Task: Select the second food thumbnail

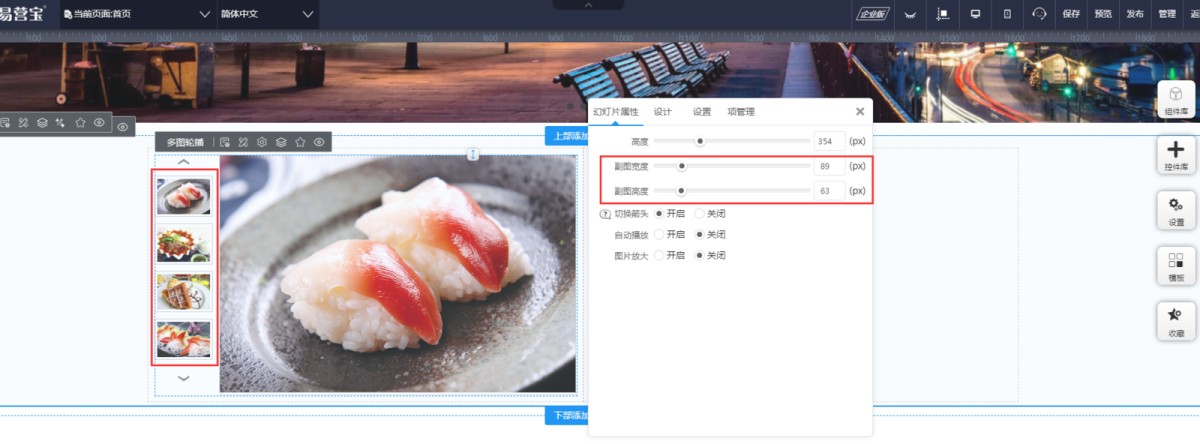Action: pos(184,244)
